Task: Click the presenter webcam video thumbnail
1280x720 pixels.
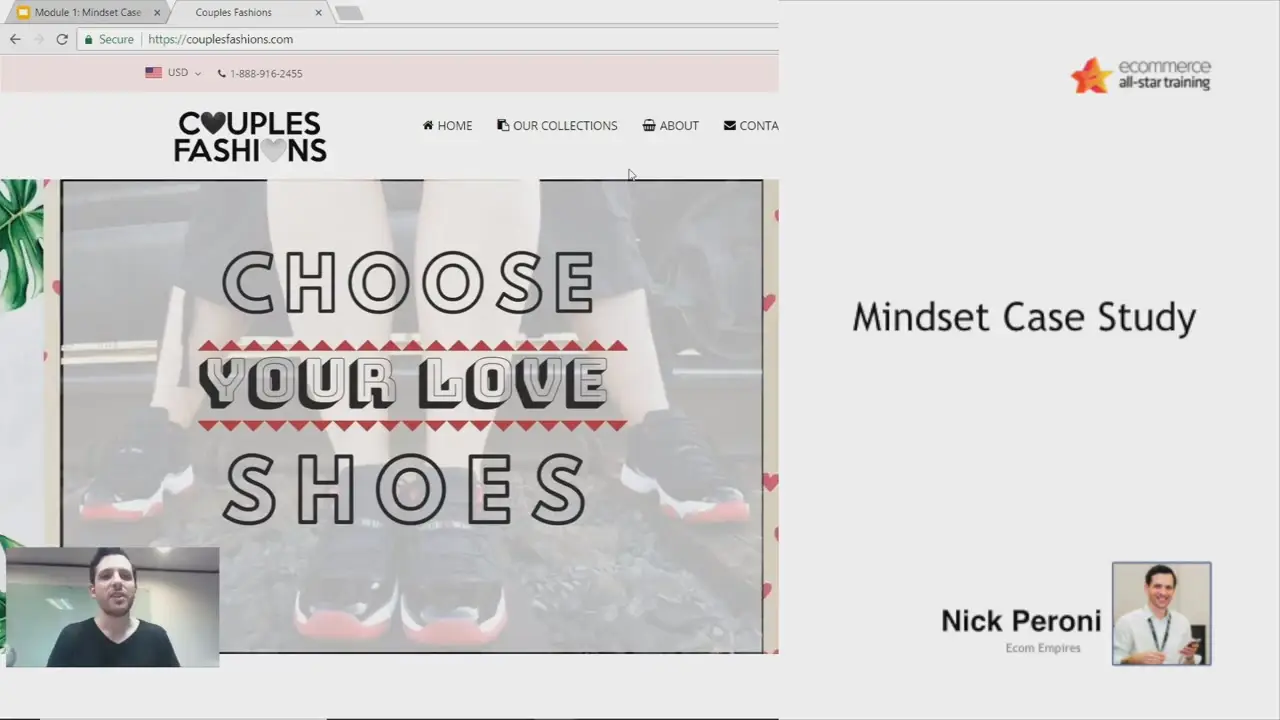Action: coord(112,607)
